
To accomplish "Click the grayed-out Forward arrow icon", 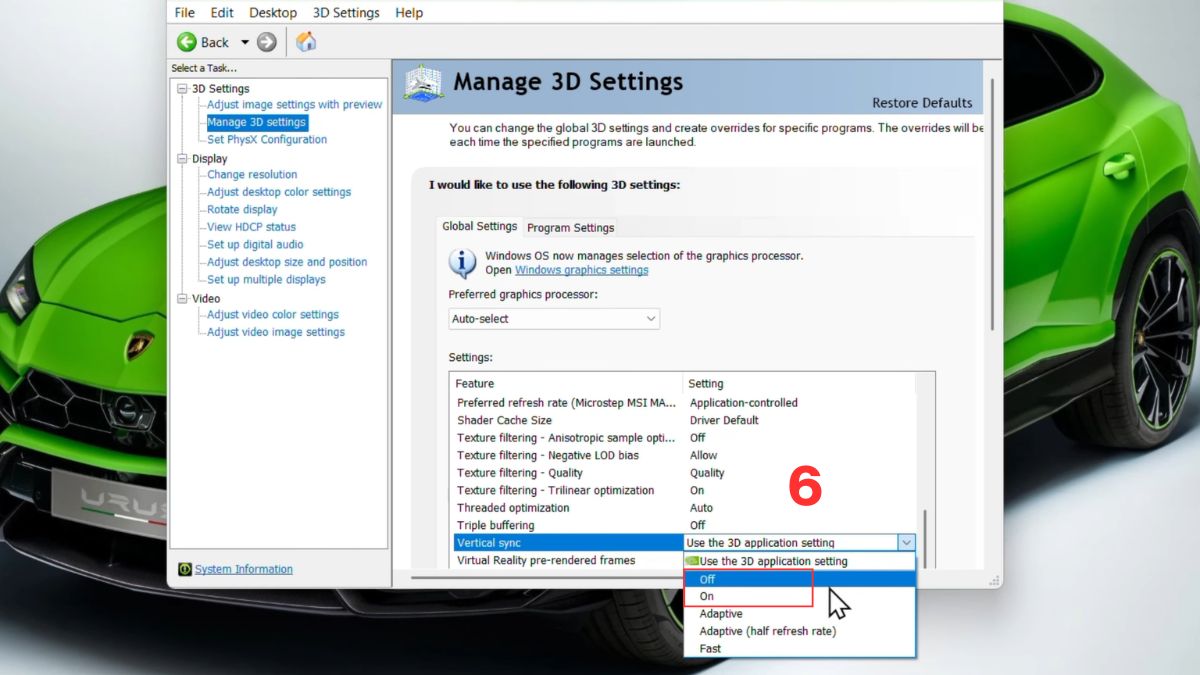I will (x=265, y=42).
